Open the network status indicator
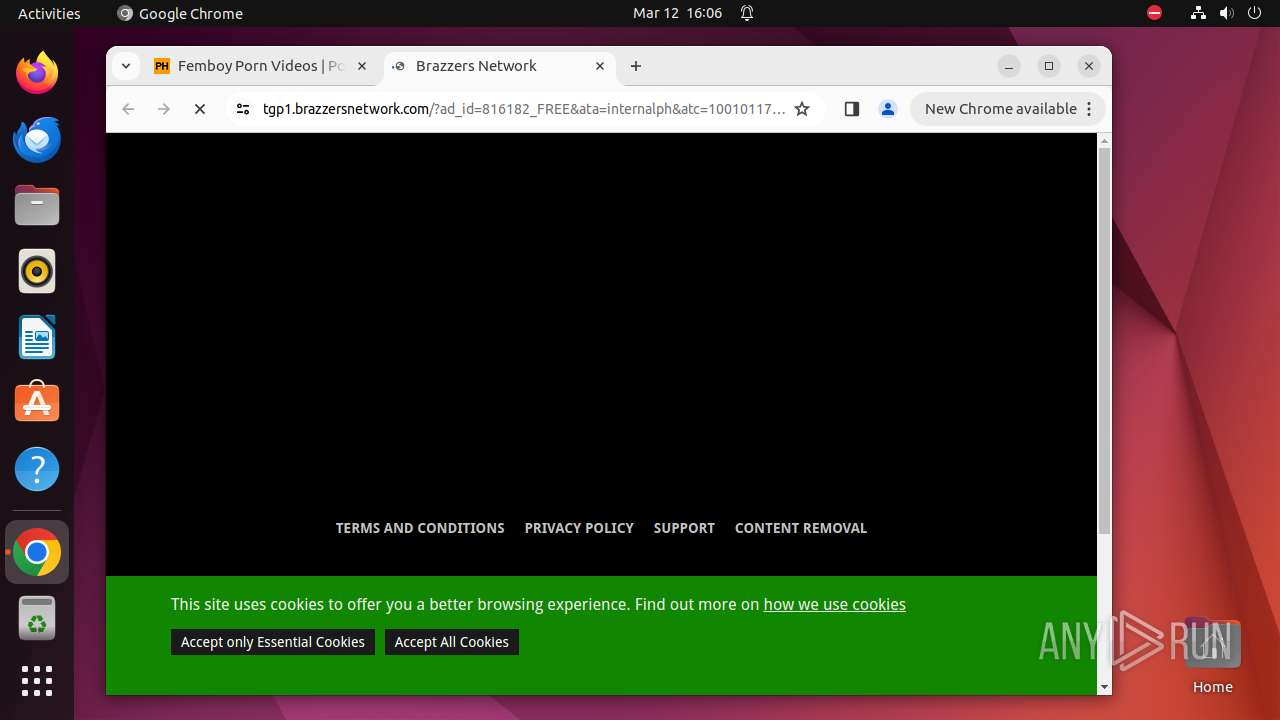The width and height of the screenshot is (1280, 720). click(x=1198, y=13)
